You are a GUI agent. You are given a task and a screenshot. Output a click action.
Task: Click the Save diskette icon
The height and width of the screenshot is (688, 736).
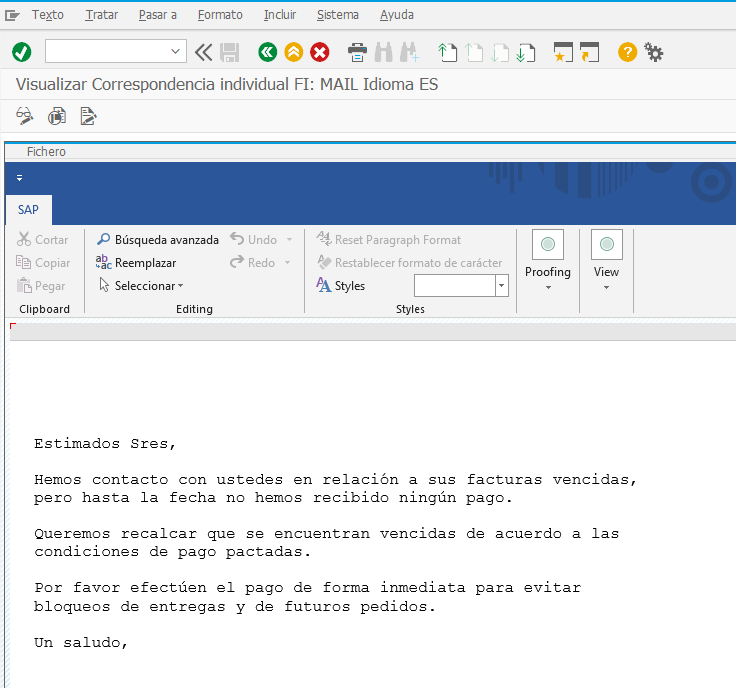[x=230, y=52]
